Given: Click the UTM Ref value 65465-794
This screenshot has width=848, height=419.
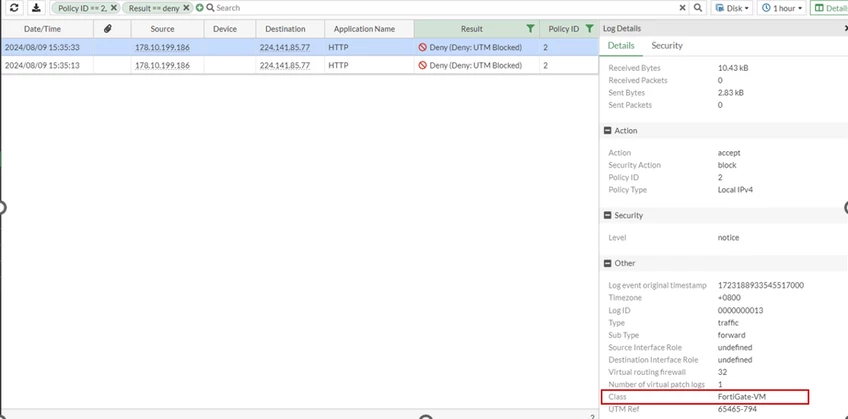Looking at the screenshot, I should pyautogui.click(x=737, y=410).
